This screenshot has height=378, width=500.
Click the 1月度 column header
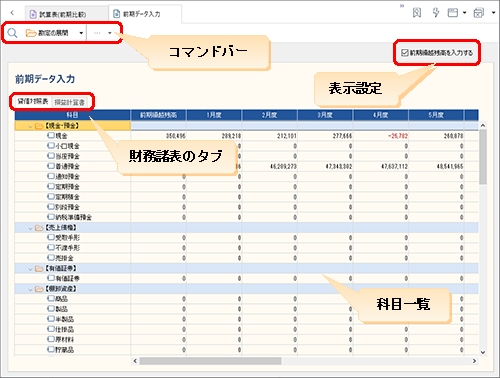pyautogui.click(x=214, y=115)
